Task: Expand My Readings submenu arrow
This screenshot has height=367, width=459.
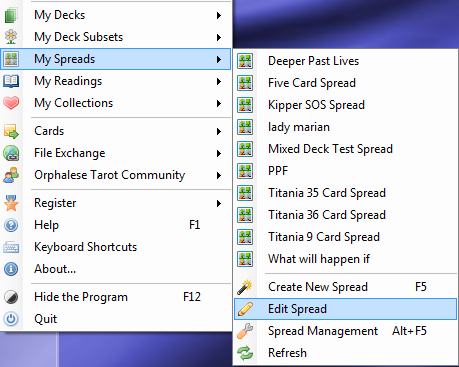Action: click(219, 81)
